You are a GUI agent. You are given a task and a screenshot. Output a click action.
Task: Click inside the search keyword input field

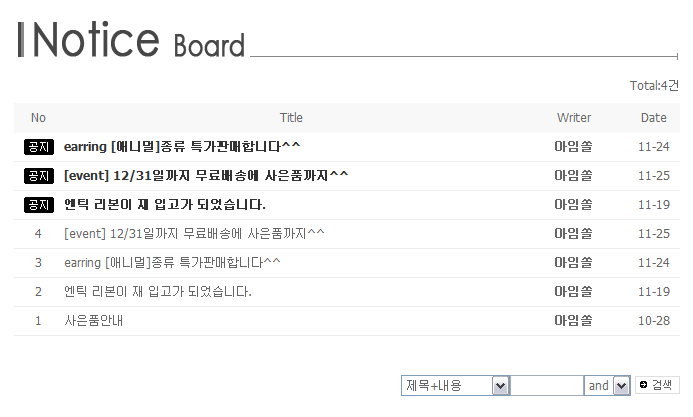coord(547,386)
